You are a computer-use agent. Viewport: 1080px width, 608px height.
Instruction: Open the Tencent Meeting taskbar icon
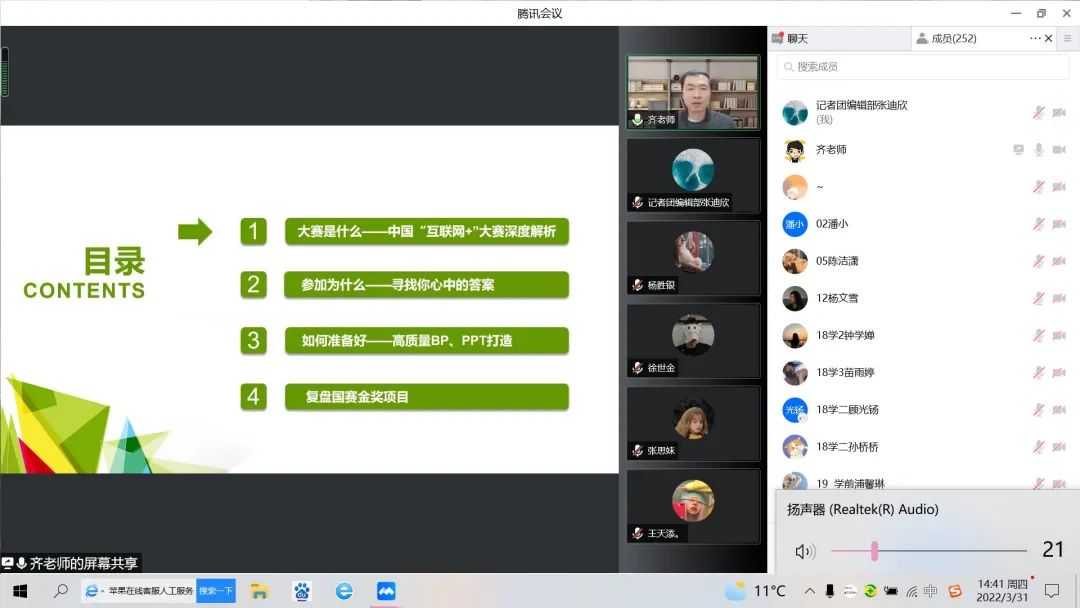coord(386,591)
